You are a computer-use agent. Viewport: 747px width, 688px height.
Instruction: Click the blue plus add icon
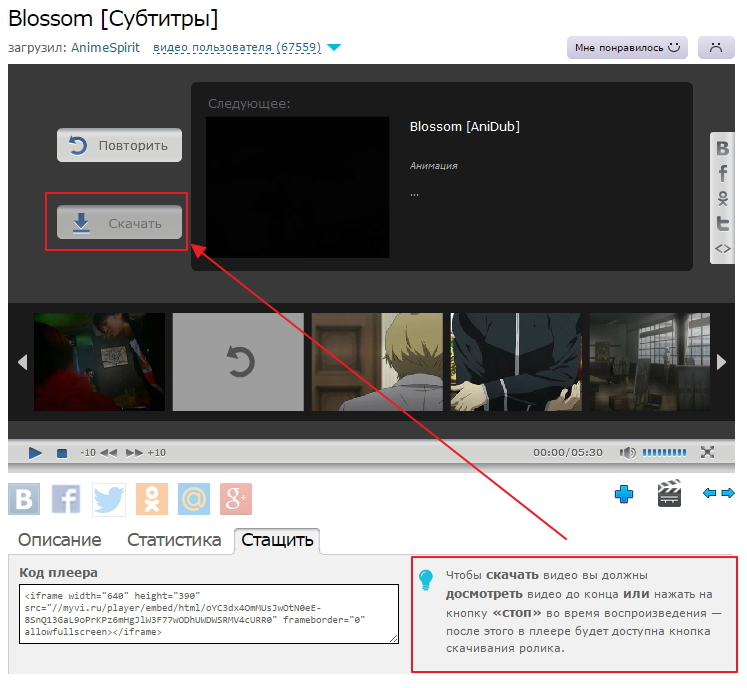[624, 493]
